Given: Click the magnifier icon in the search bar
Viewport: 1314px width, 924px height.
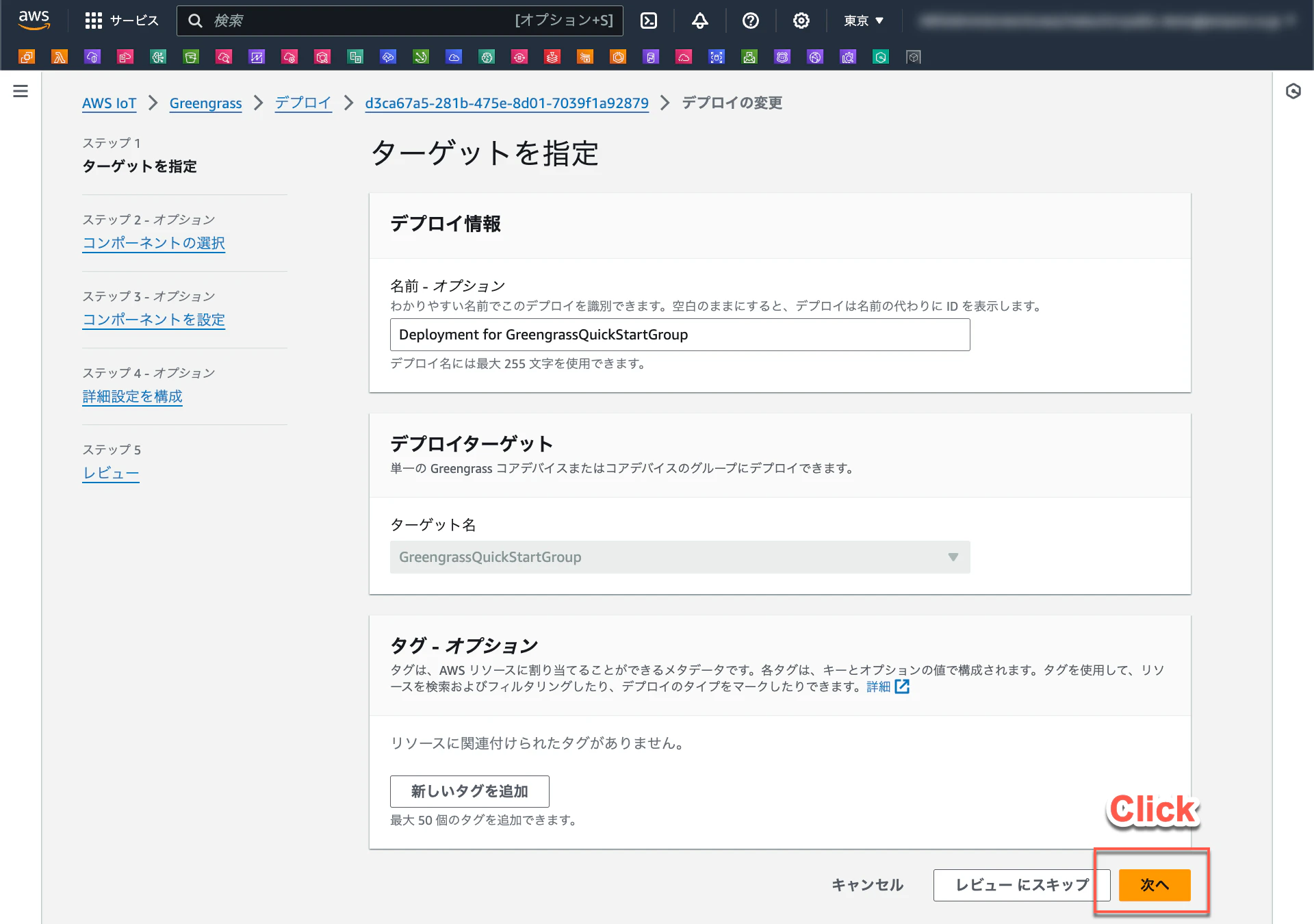Looking at the screenshot, I should coord(195,21).
